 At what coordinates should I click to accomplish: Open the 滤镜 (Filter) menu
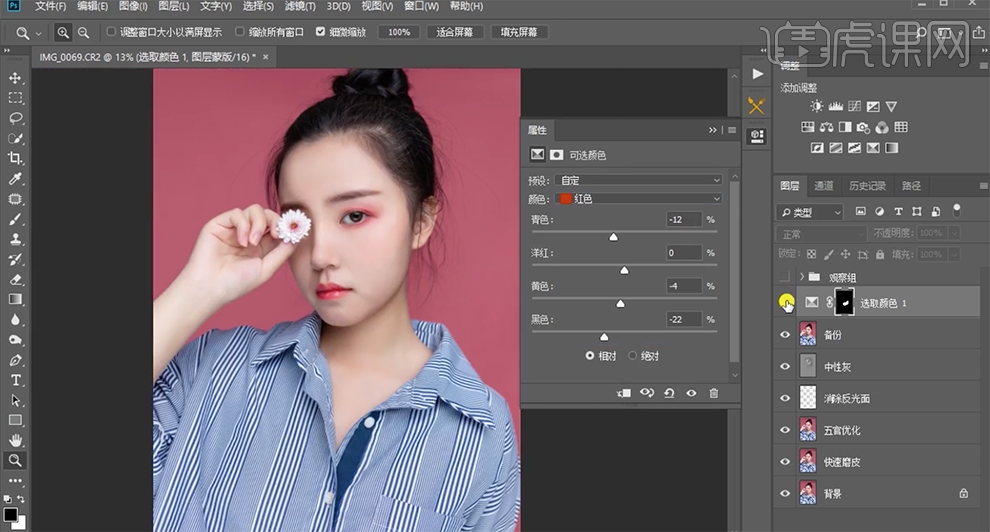pyautogui.click(x=301, y=7)
